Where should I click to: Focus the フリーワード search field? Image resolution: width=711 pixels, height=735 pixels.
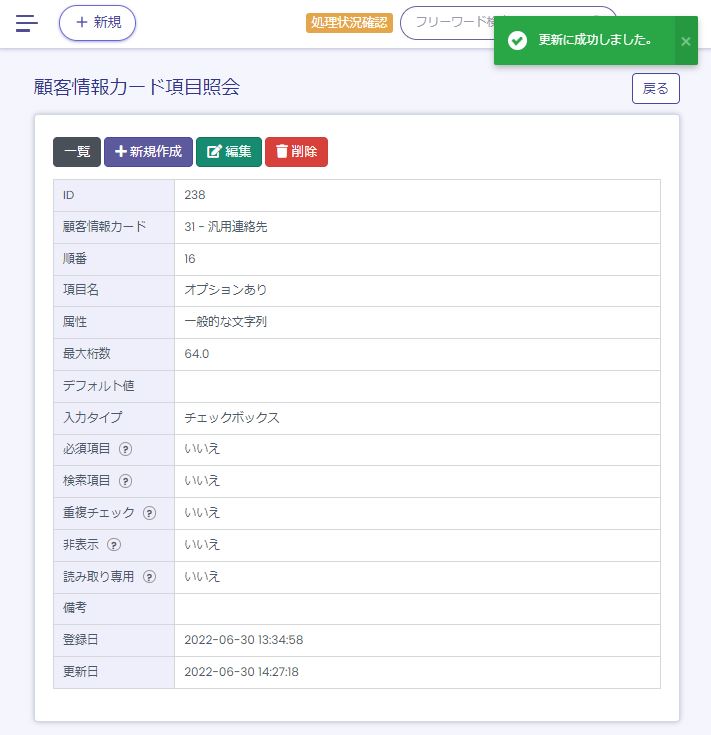450,23
